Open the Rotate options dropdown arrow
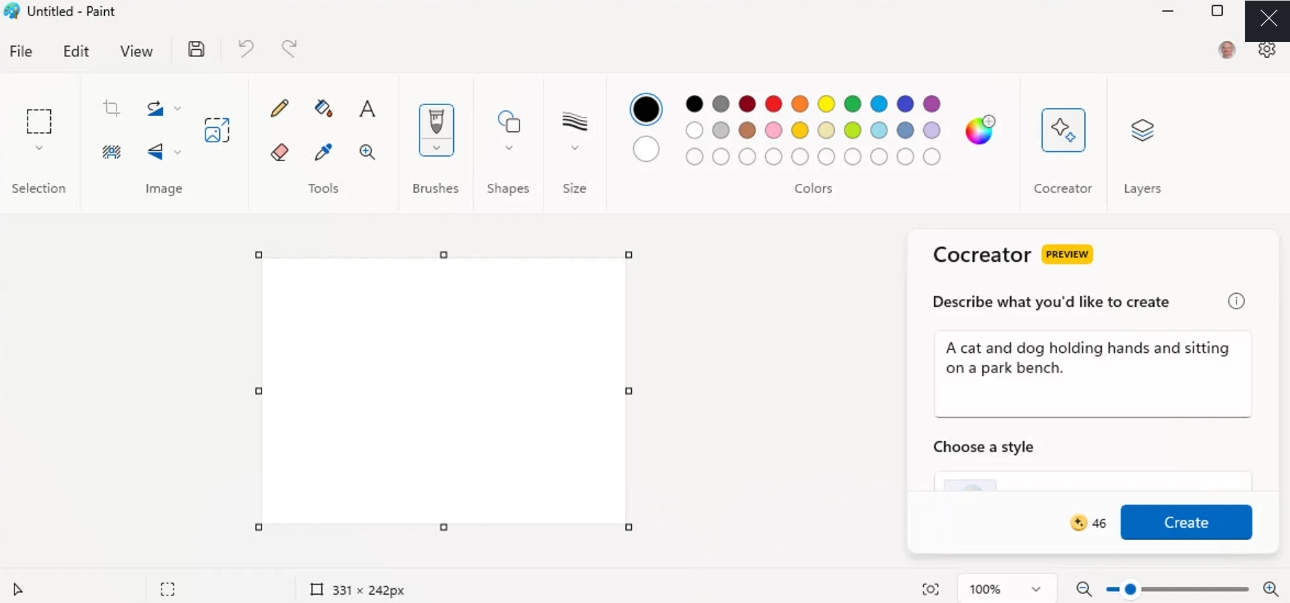This screenshot has height=603, width=1290. click(178, 108)
